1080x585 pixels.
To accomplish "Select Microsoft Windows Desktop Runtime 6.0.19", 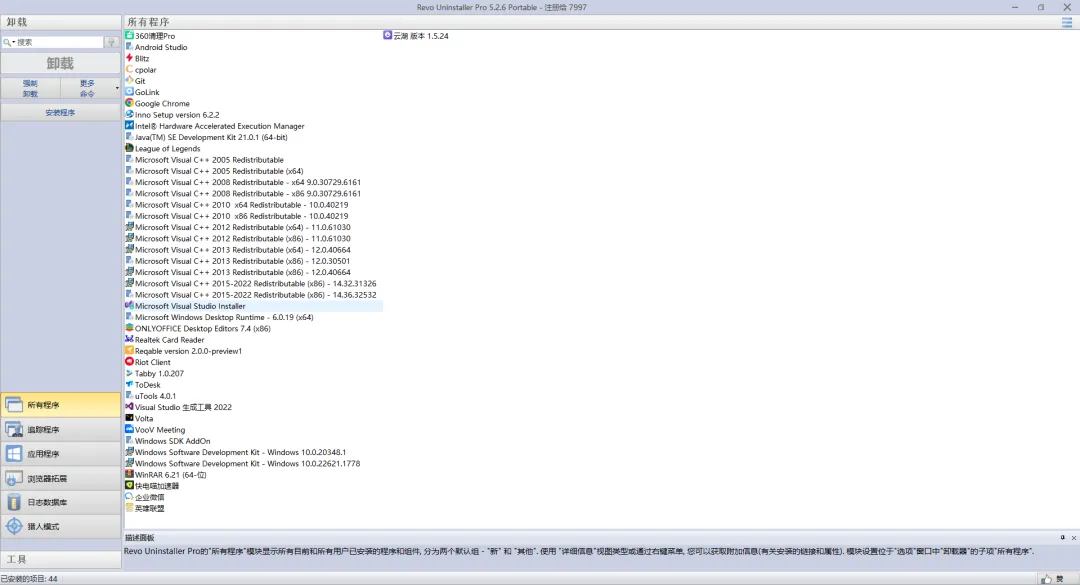I will (x=224, y=317).
